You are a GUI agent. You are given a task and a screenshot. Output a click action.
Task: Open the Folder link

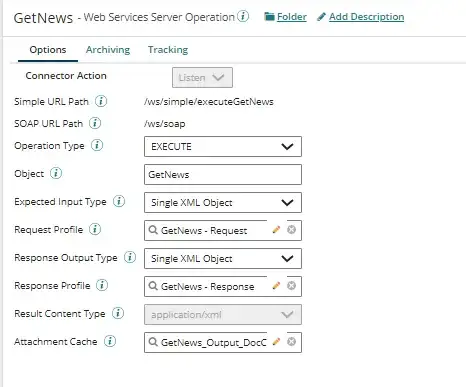(292, 17)
